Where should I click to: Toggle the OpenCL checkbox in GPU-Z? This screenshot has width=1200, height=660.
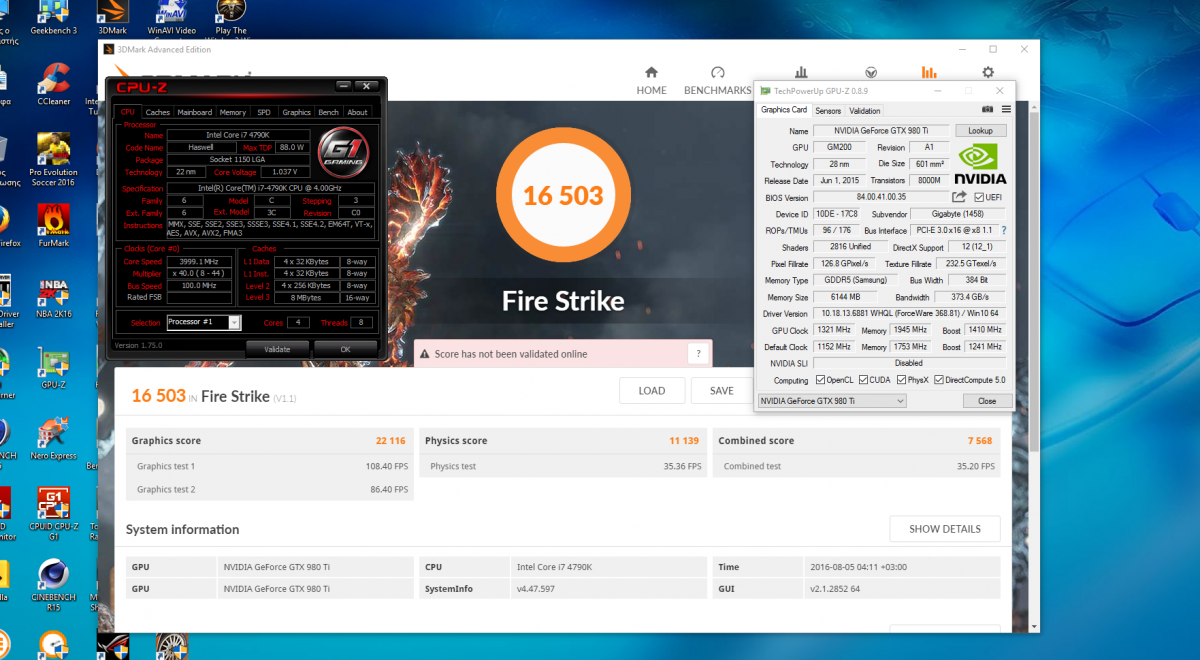pyautogui.click(x=820, y=380)
